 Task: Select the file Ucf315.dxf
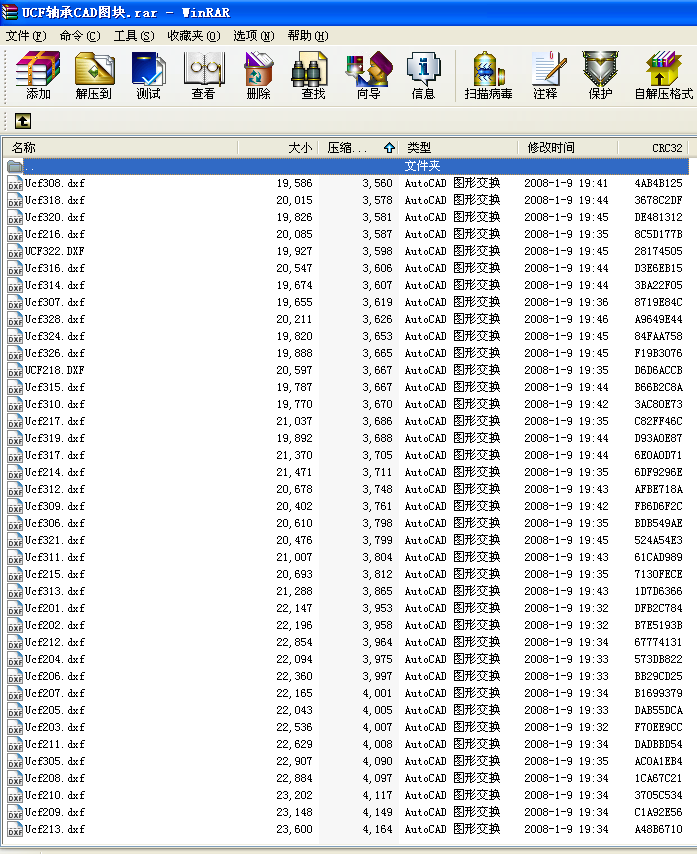coord(55,387)
